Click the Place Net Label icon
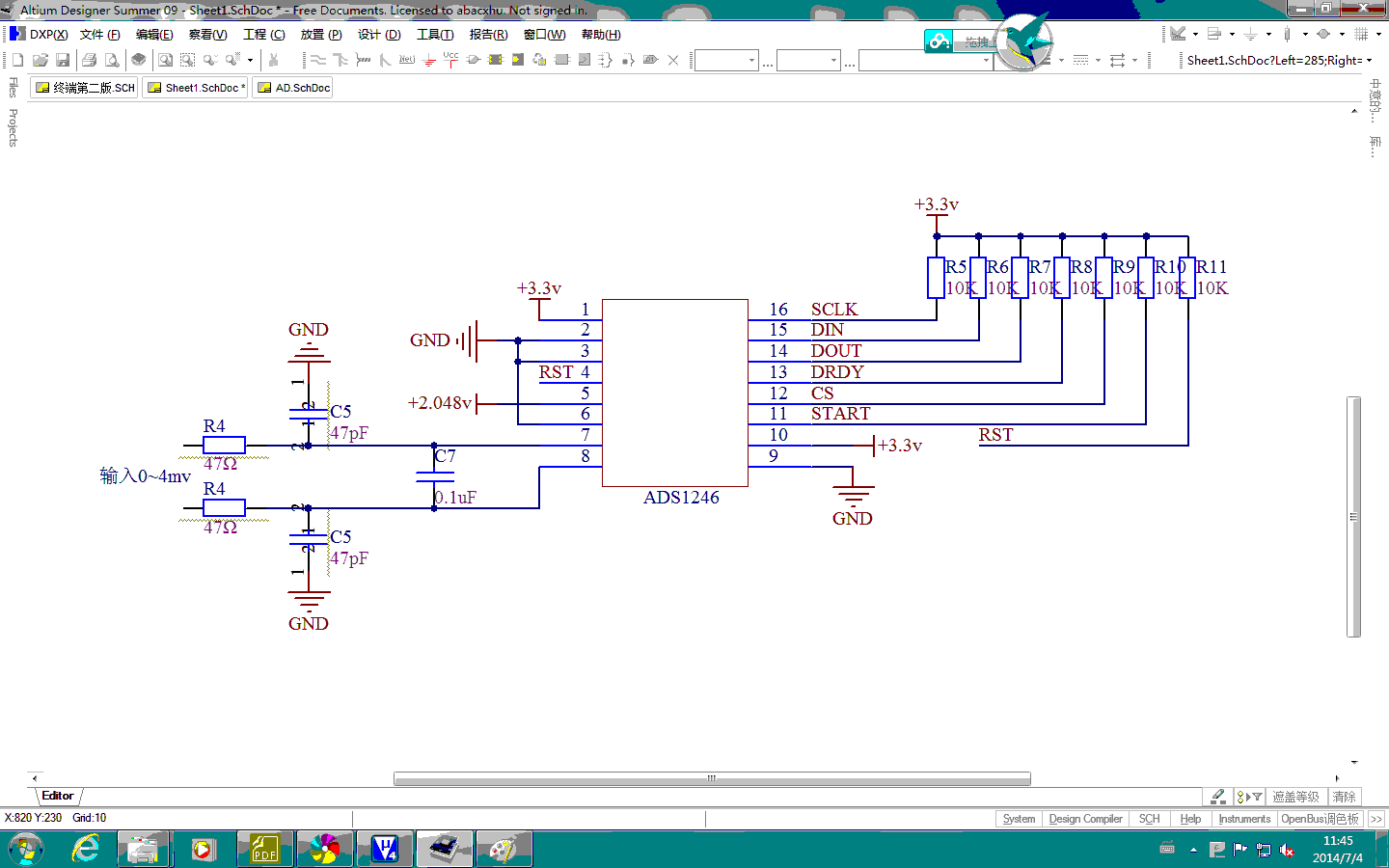The width and height of the screenshot is (1389, 868). tap(406, 60)
